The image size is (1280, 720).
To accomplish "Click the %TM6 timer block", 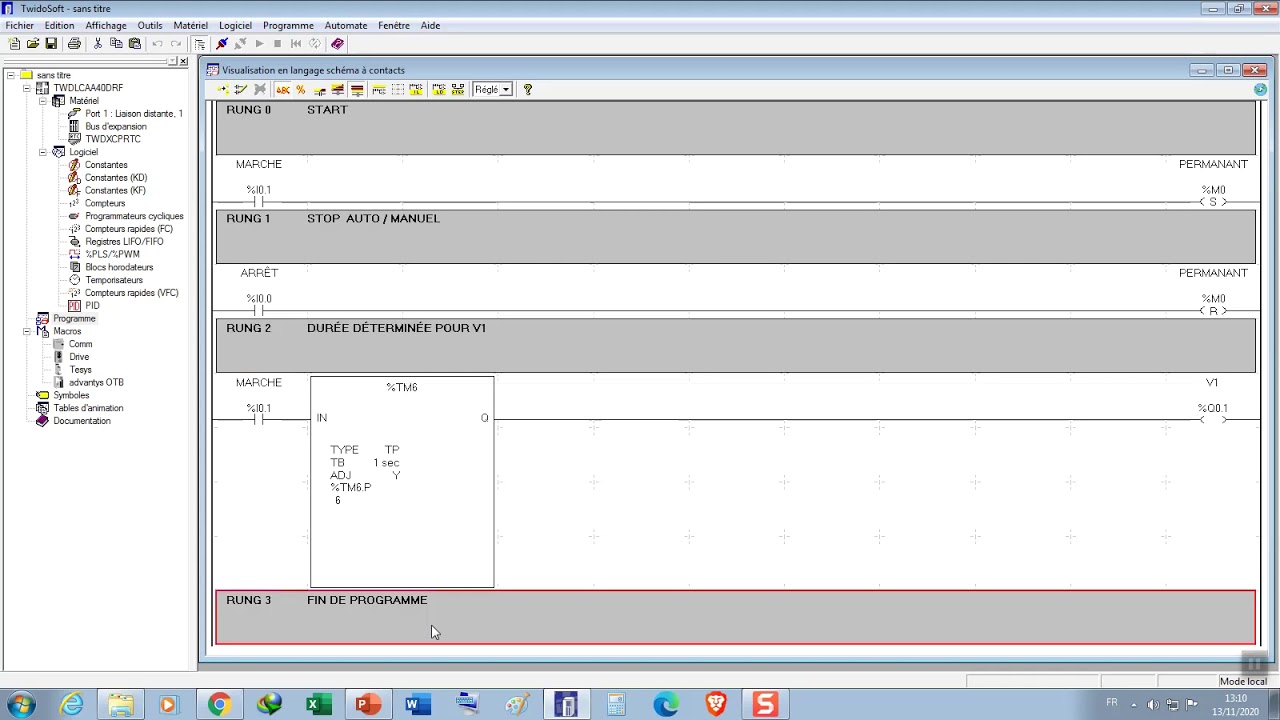I will pyautogui.click(x=402, y=482).
